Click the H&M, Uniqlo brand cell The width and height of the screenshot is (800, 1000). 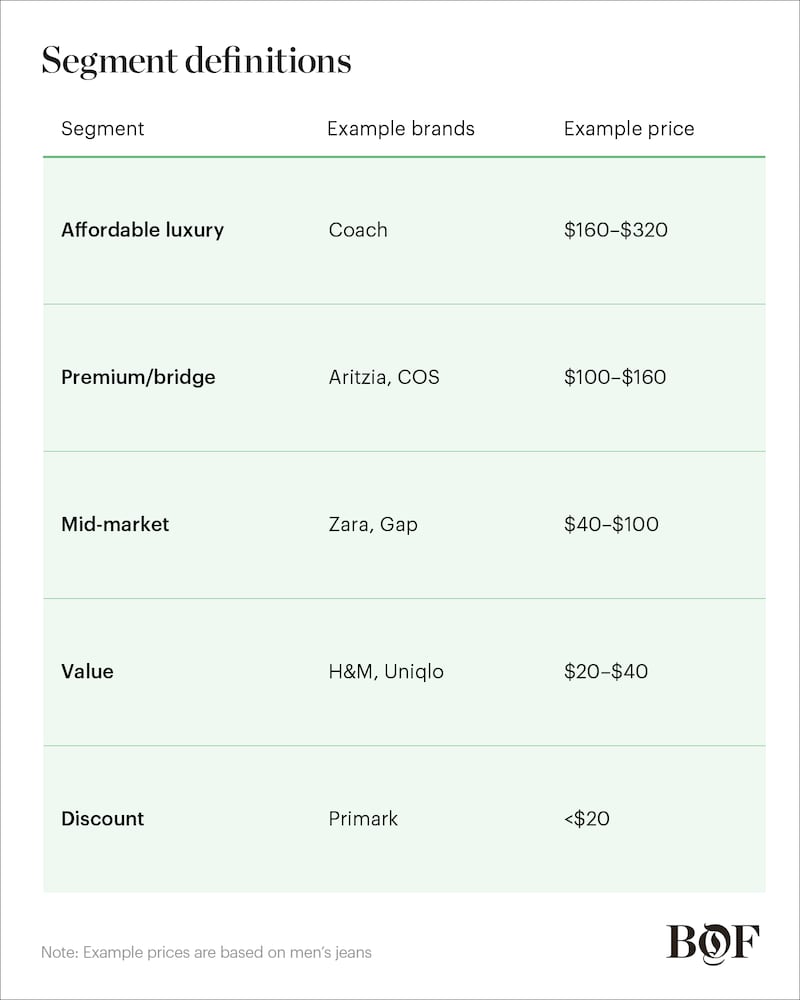coord(385,671)
